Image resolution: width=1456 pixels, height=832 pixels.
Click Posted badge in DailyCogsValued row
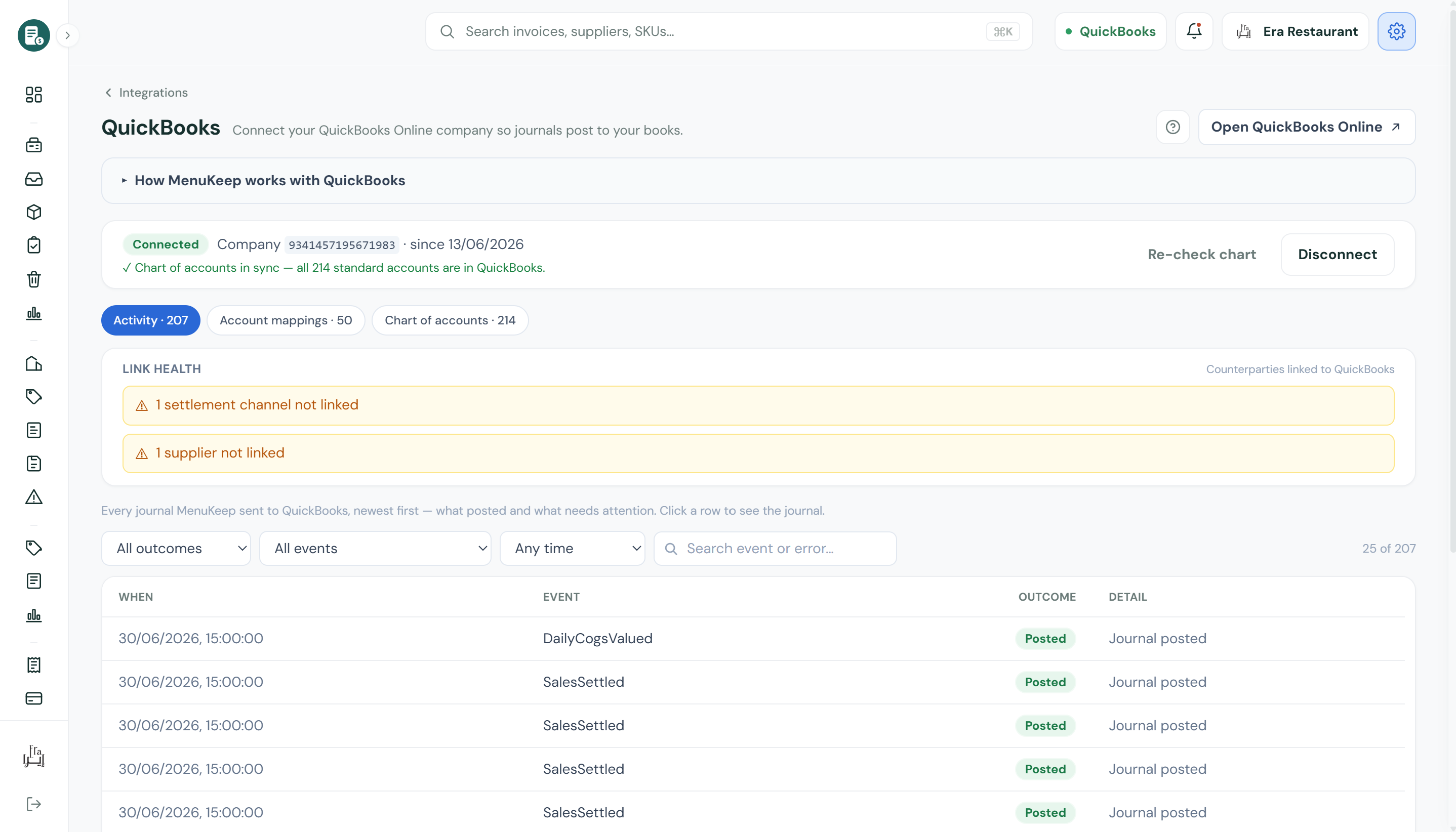pos(1045,638)
